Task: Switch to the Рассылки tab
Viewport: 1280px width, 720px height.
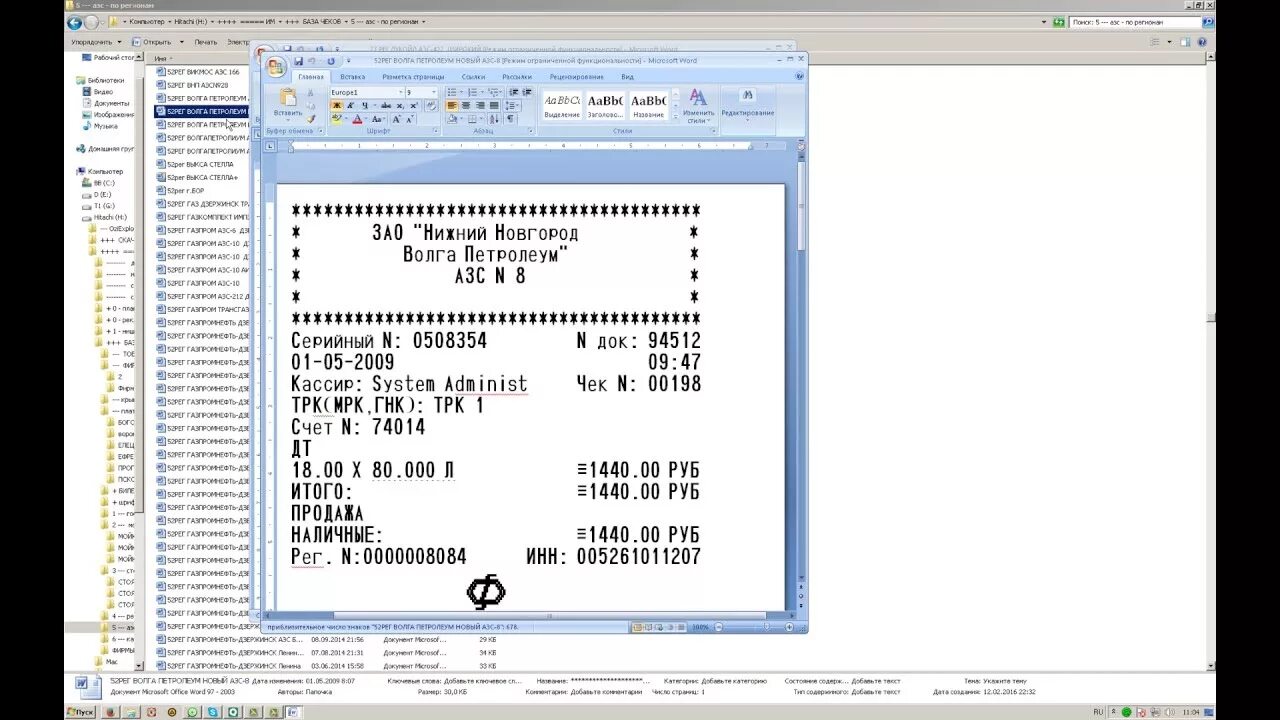Action: (x=517, y=76)
